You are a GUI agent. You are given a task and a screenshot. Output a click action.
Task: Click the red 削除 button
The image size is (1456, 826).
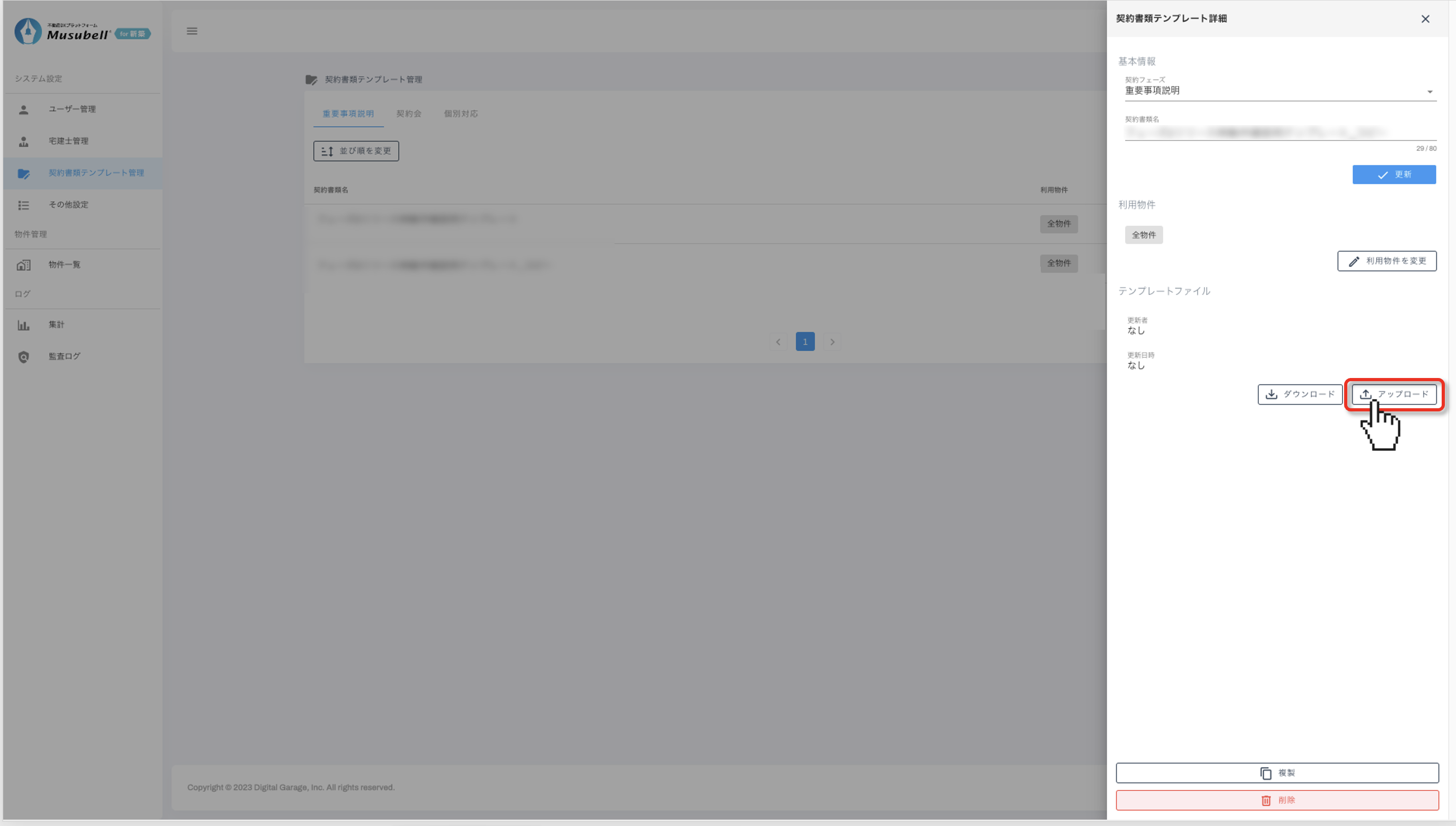click(x=1277, y=800)
